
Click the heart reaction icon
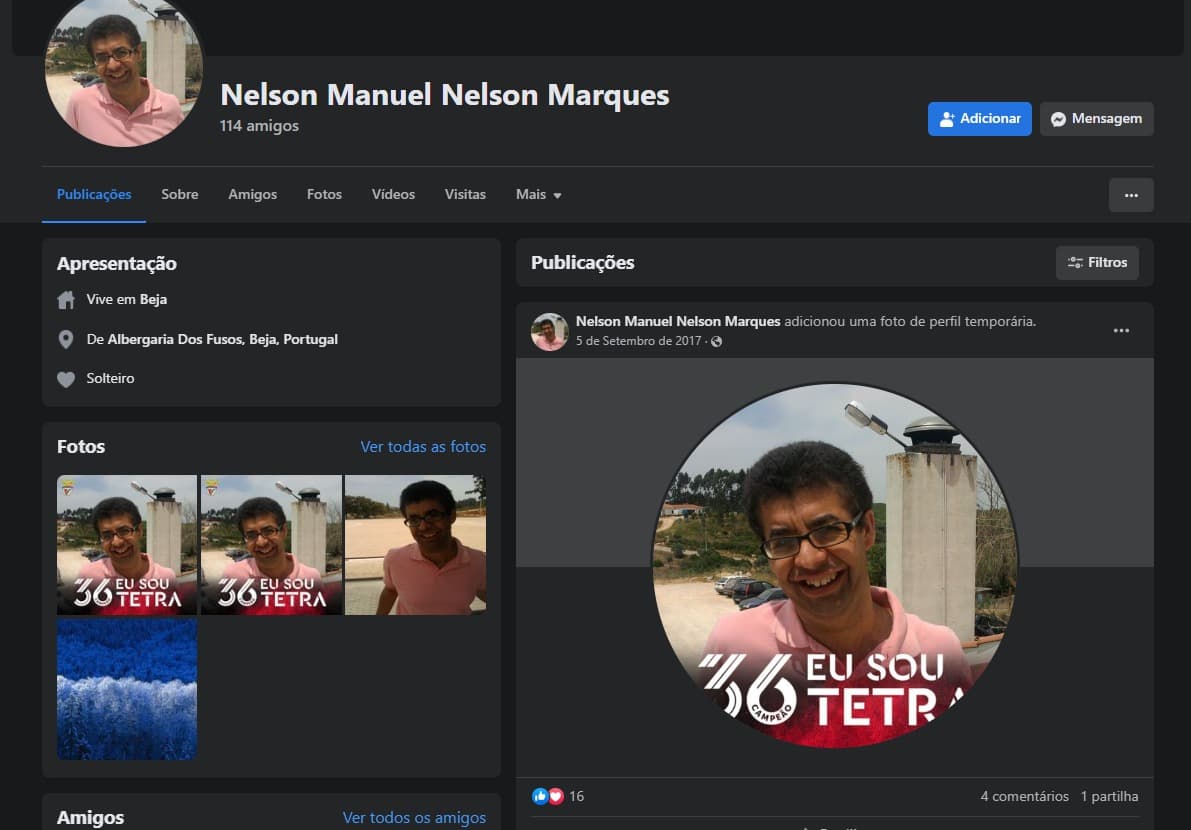[x=555, y=796]
